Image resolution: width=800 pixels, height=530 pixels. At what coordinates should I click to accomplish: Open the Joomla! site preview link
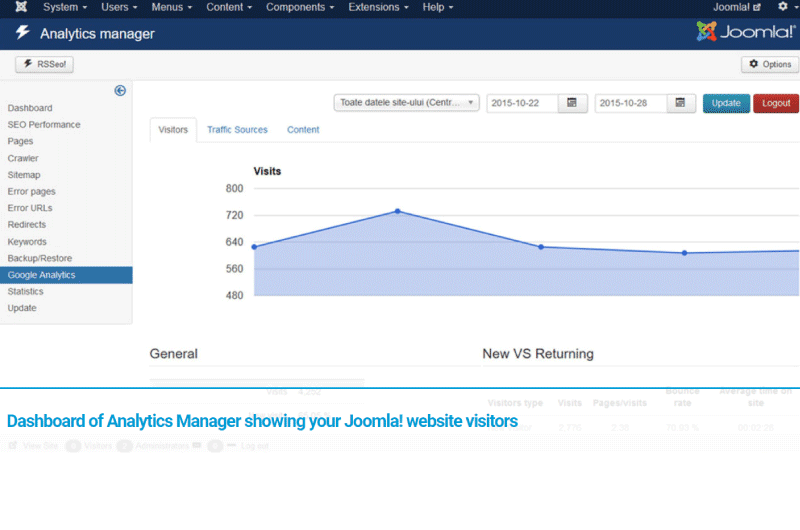coord(736,7)
